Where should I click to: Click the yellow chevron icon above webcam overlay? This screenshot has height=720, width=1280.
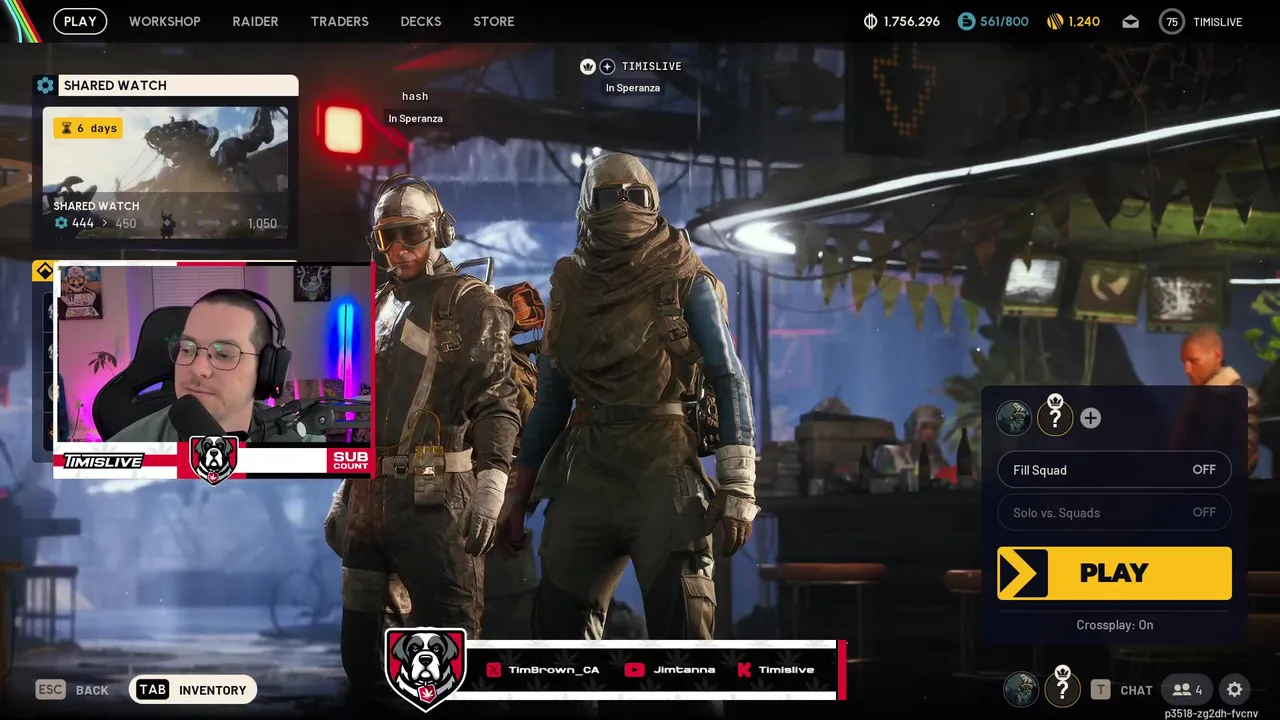[x=44, y=271]
